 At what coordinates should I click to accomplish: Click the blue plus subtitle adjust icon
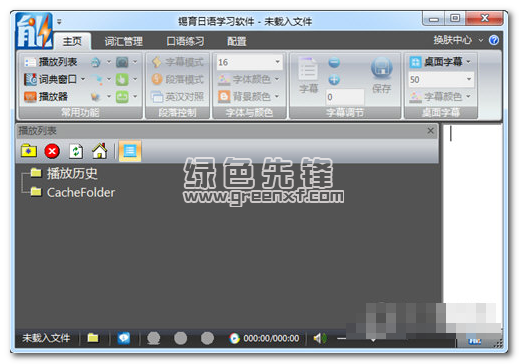click(334, 80)
